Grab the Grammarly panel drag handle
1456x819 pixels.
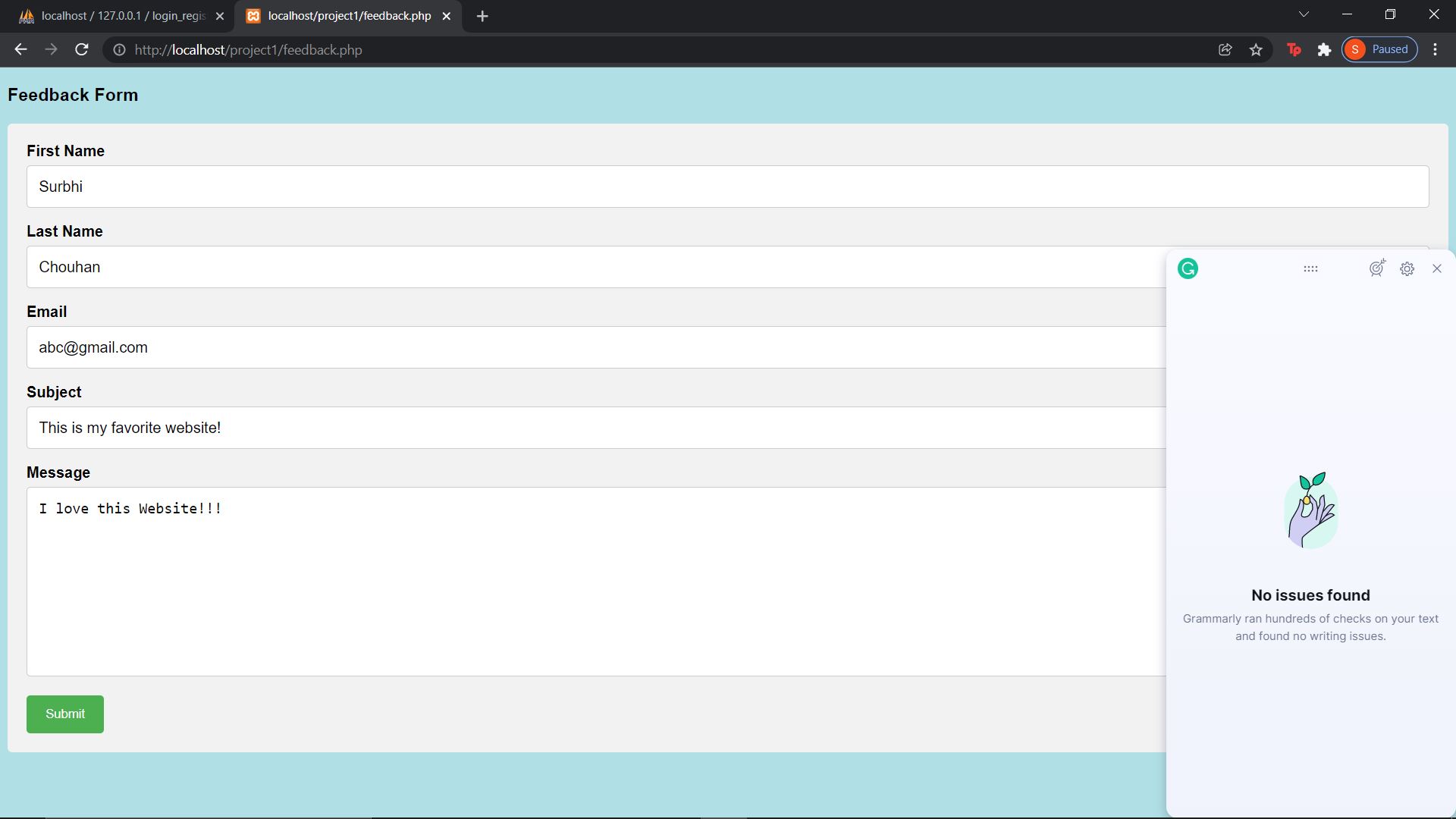click(x=1310, y=268)
